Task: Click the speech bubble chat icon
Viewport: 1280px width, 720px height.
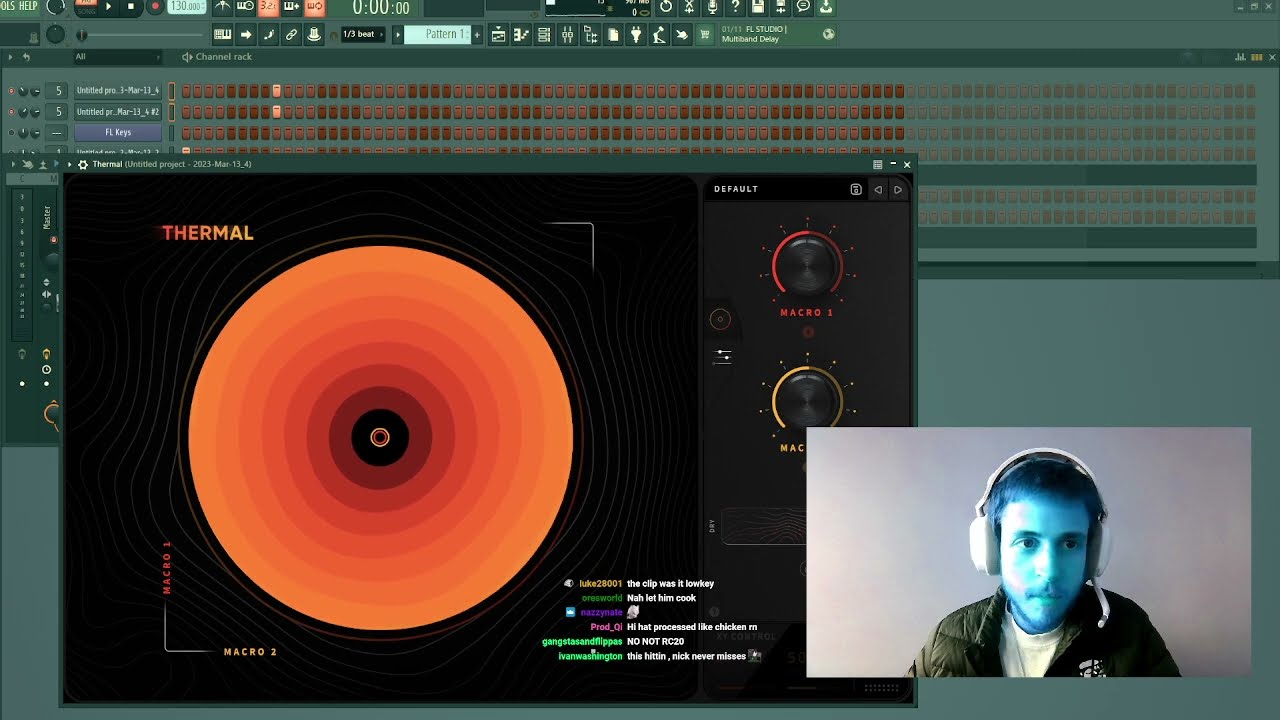Action: click(x=803, y=6)
